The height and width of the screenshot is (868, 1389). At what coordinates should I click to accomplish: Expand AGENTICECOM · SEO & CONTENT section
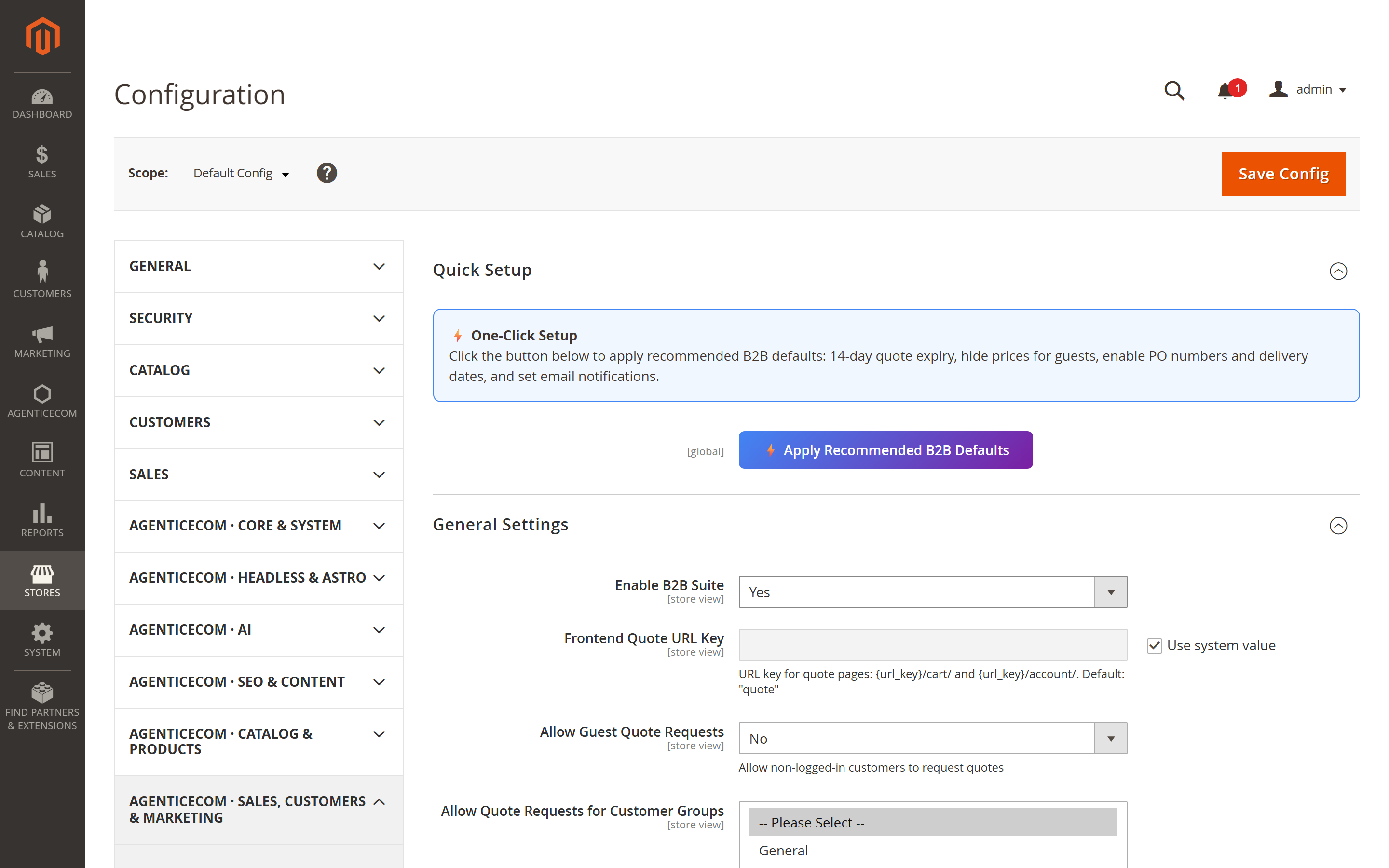pos(259,682)
